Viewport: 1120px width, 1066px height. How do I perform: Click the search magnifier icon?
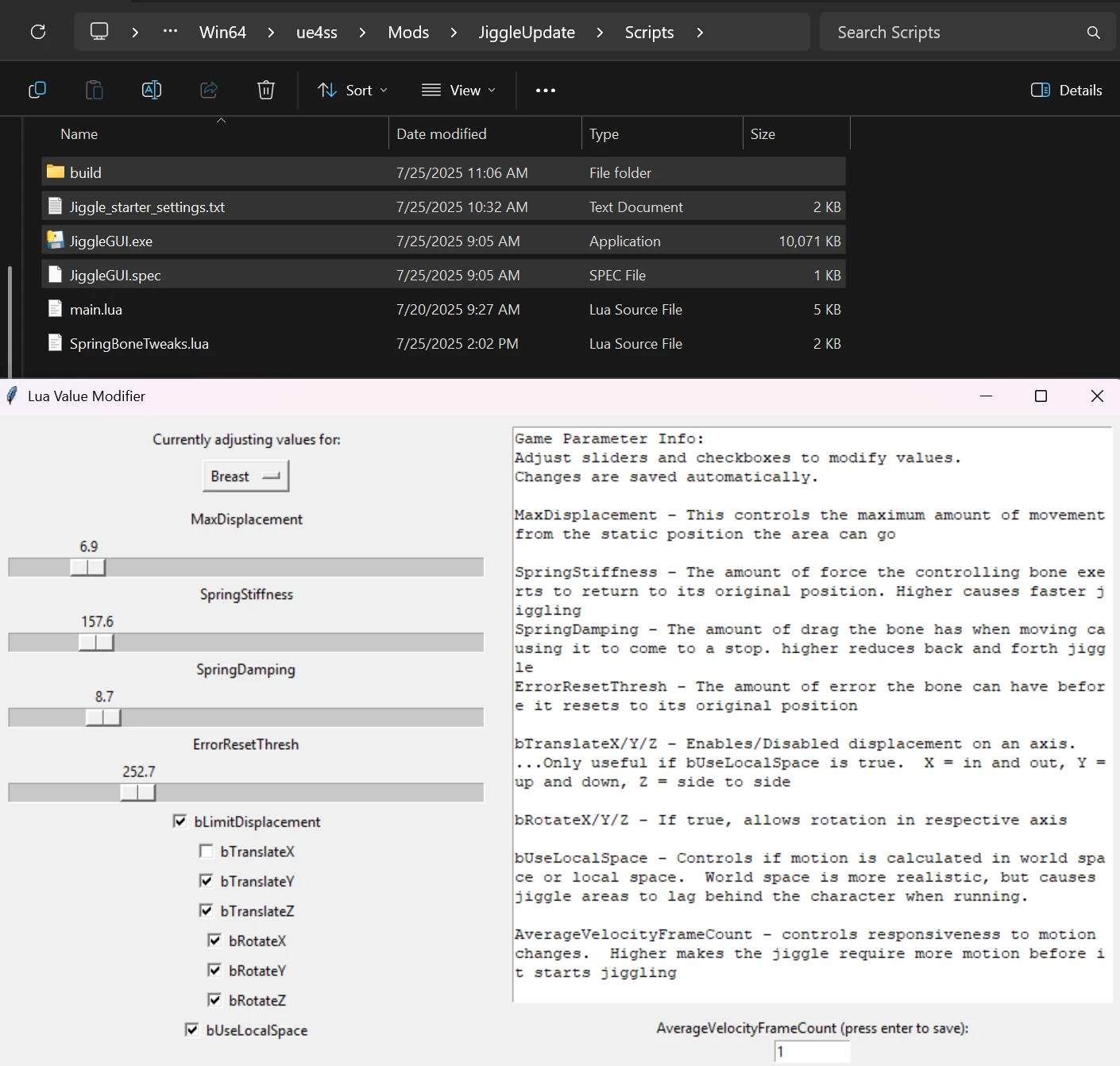(1094, 33)
